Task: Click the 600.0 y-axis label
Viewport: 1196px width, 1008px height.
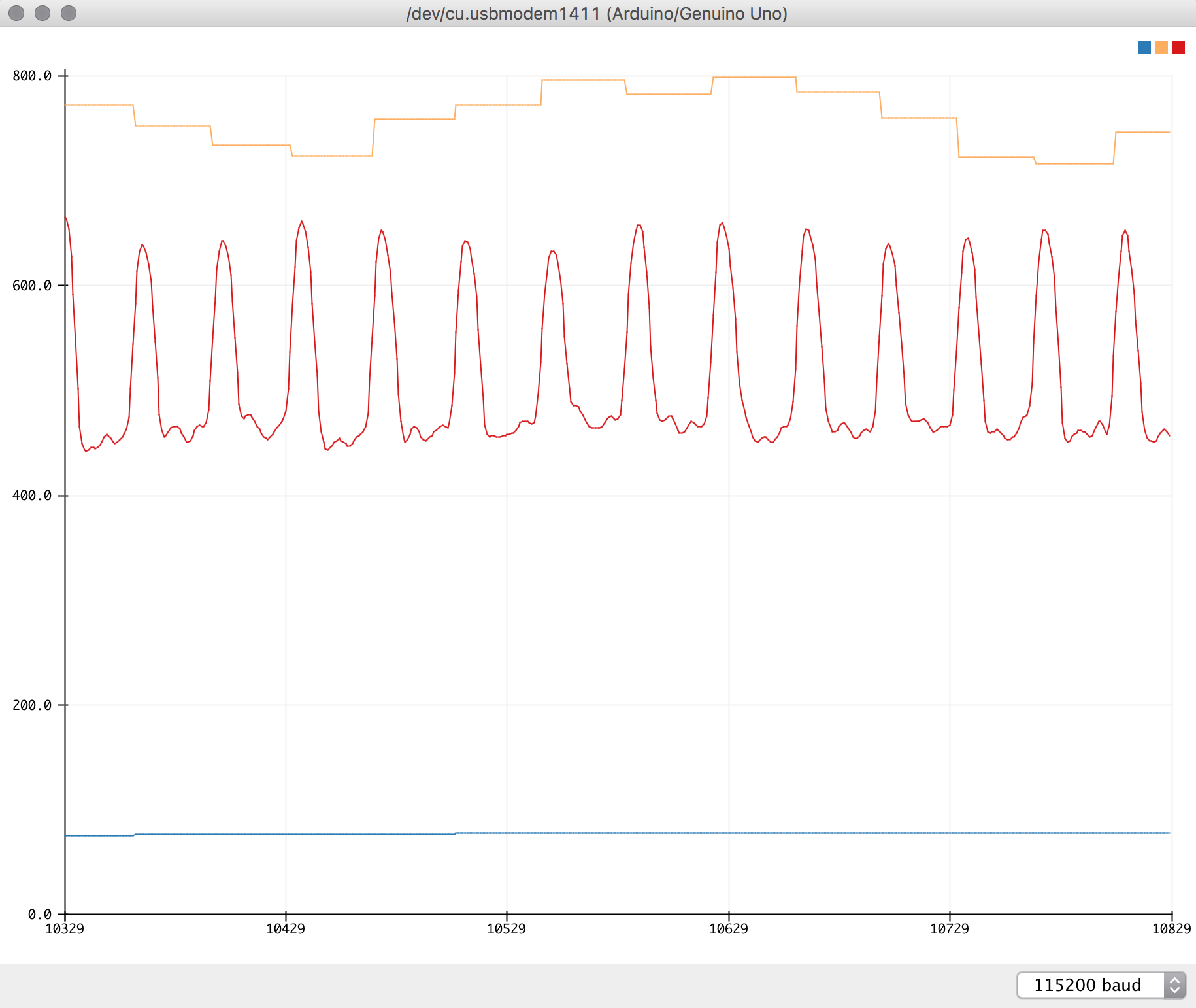Action: (x=32, y=286)
